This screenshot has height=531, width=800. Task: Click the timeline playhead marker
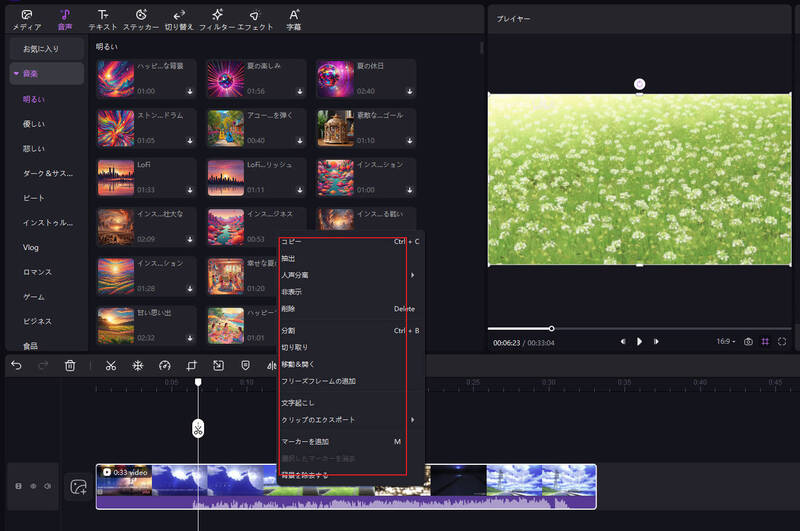(198, 382)
